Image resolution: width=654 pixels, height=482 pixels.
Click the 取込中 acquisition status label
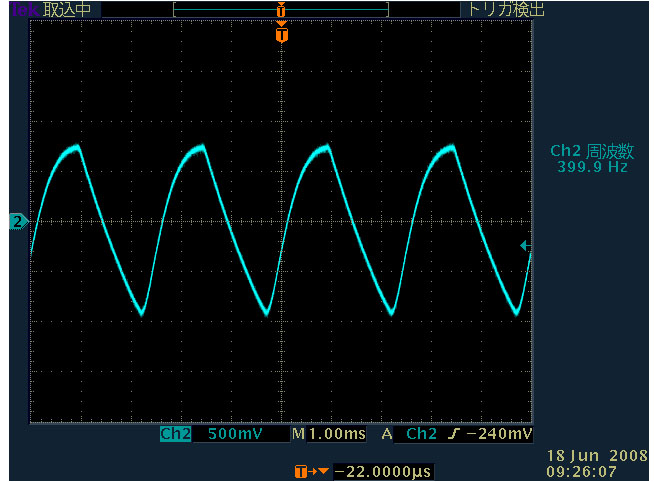tap(66, 9)
